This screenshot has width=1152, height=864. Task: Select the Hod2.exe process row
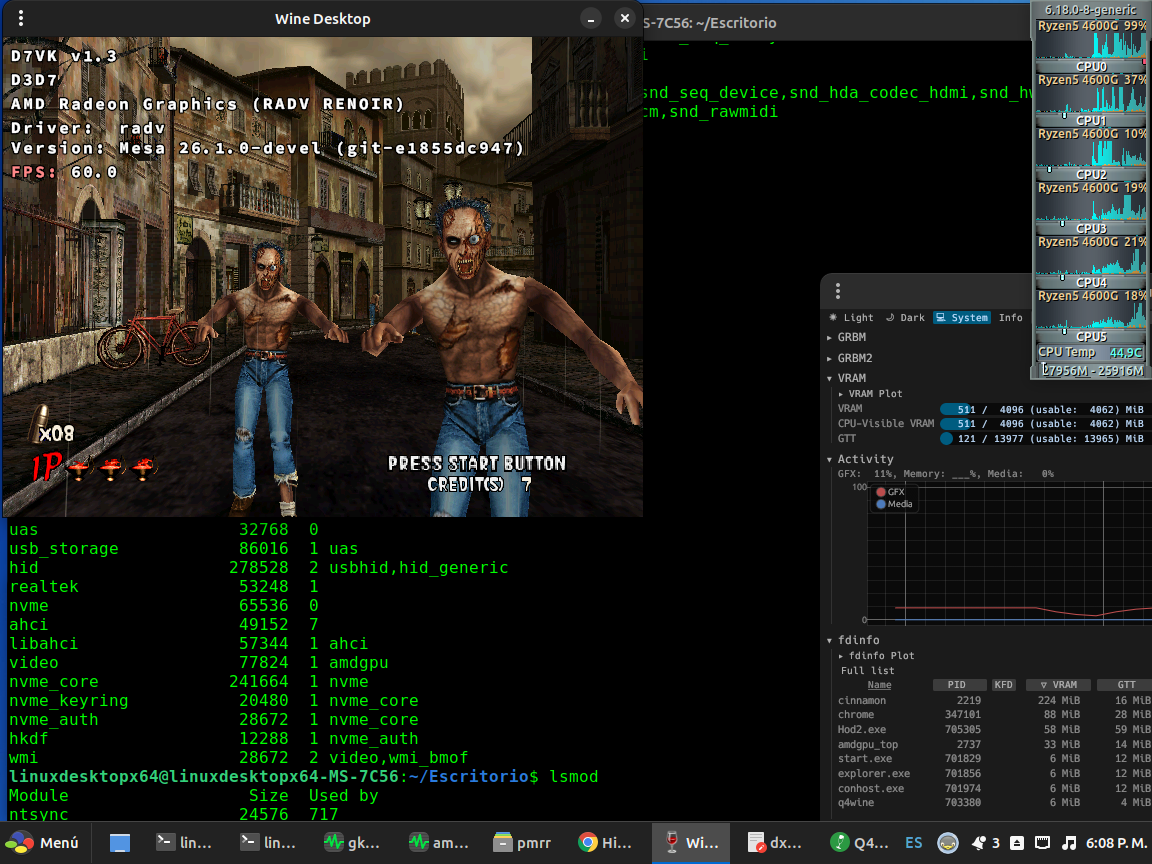coord(993,730)
